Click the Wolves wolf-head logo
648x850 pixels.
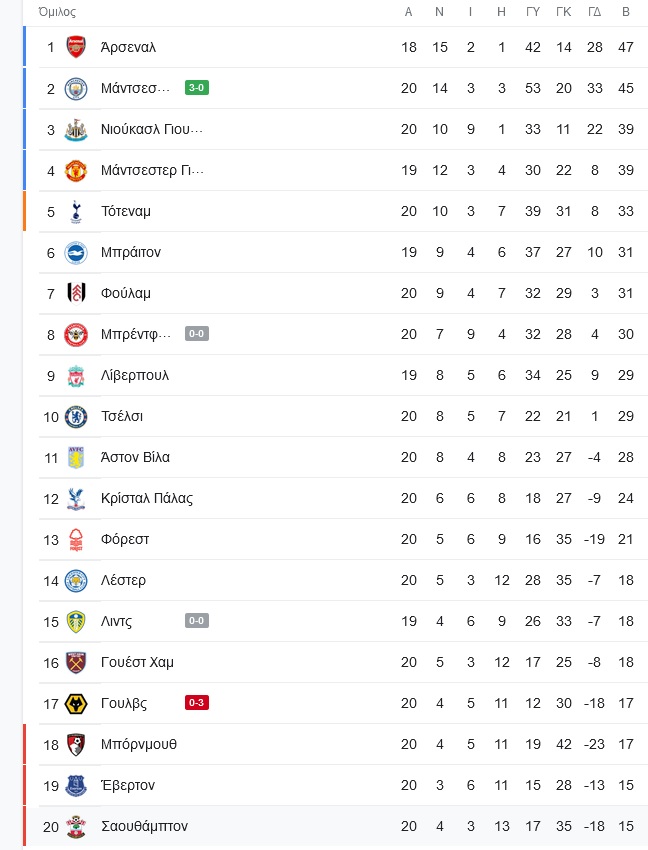pyautogui.click(x=76, y=704)
